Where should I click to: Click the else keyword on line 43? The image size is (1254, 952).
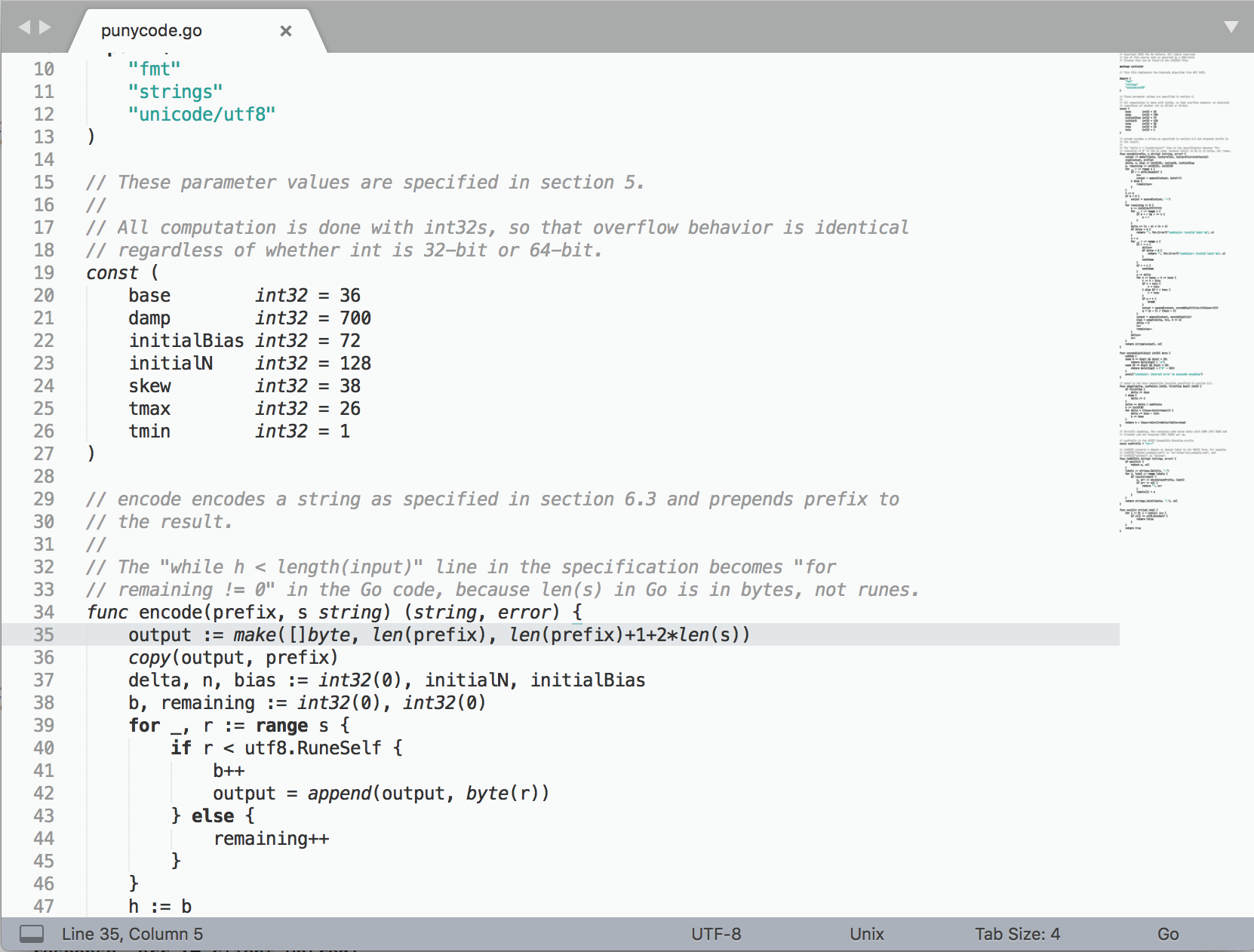213,816
